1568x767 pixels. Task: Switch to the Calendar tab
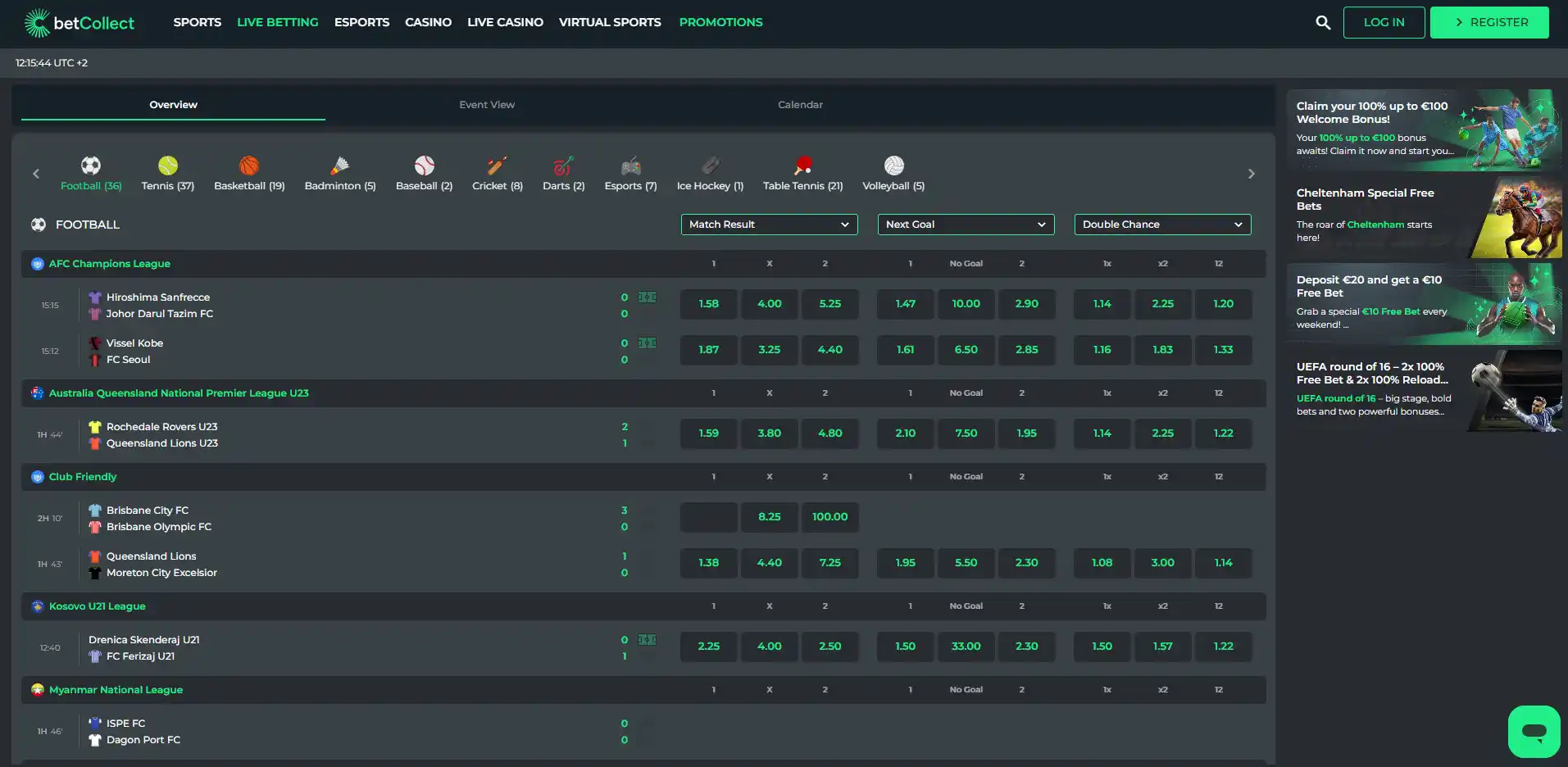(800, 105)
